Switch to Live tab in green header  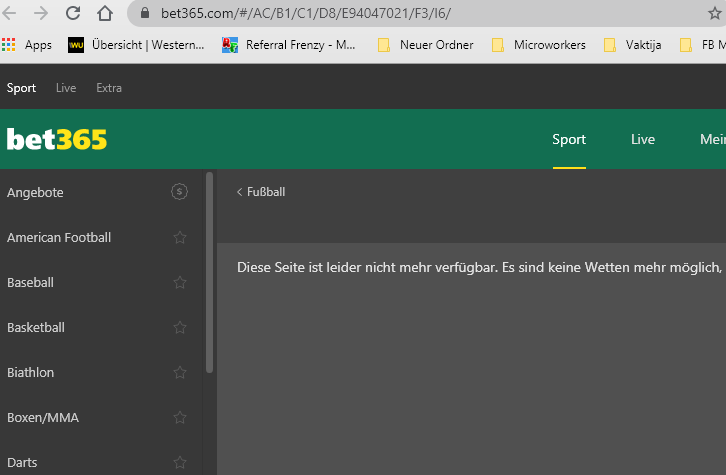tap(643, 139)
